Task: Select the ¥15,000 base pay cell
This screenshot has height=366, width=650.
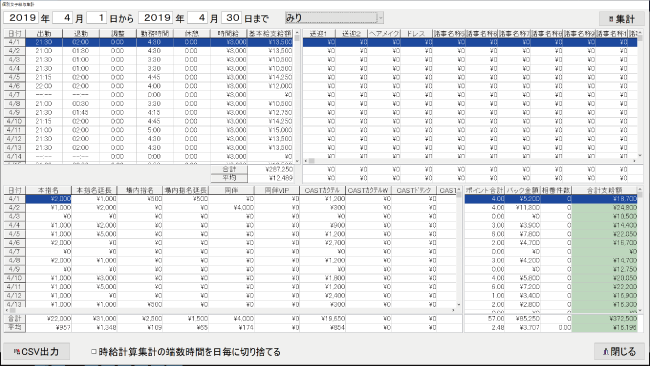Action: pos(270,130)
